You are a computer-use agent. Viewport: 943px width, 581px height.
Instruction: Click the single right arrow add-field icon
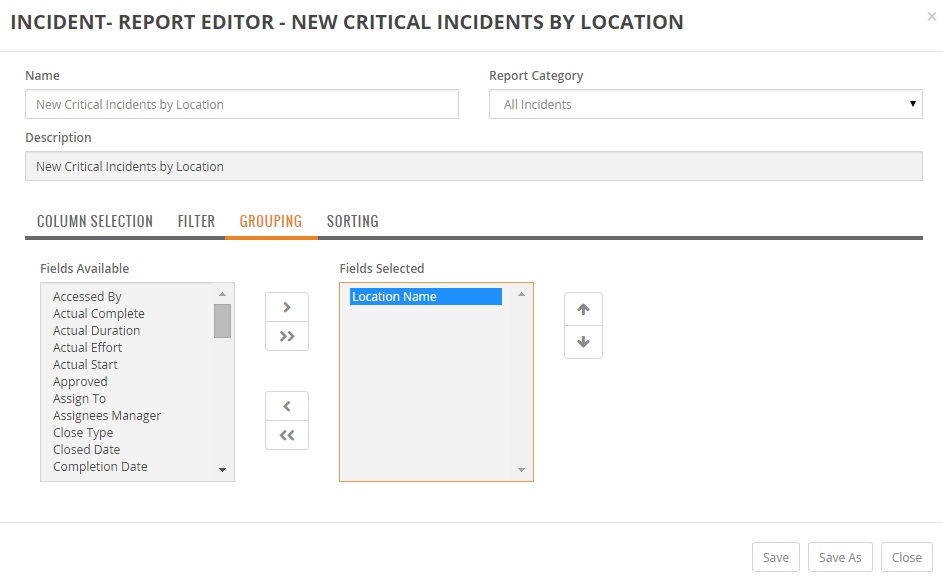click(x=287, y=307)
